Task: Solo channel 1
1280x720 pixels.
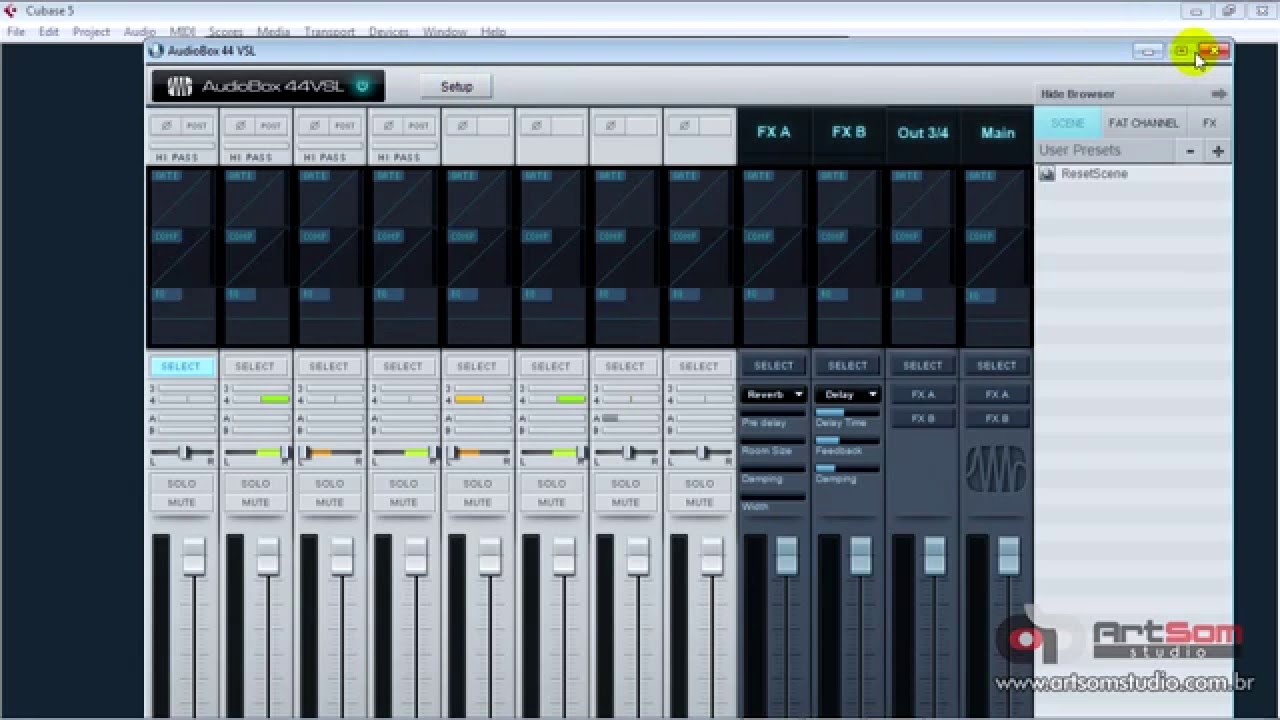Action: point(181,484)
